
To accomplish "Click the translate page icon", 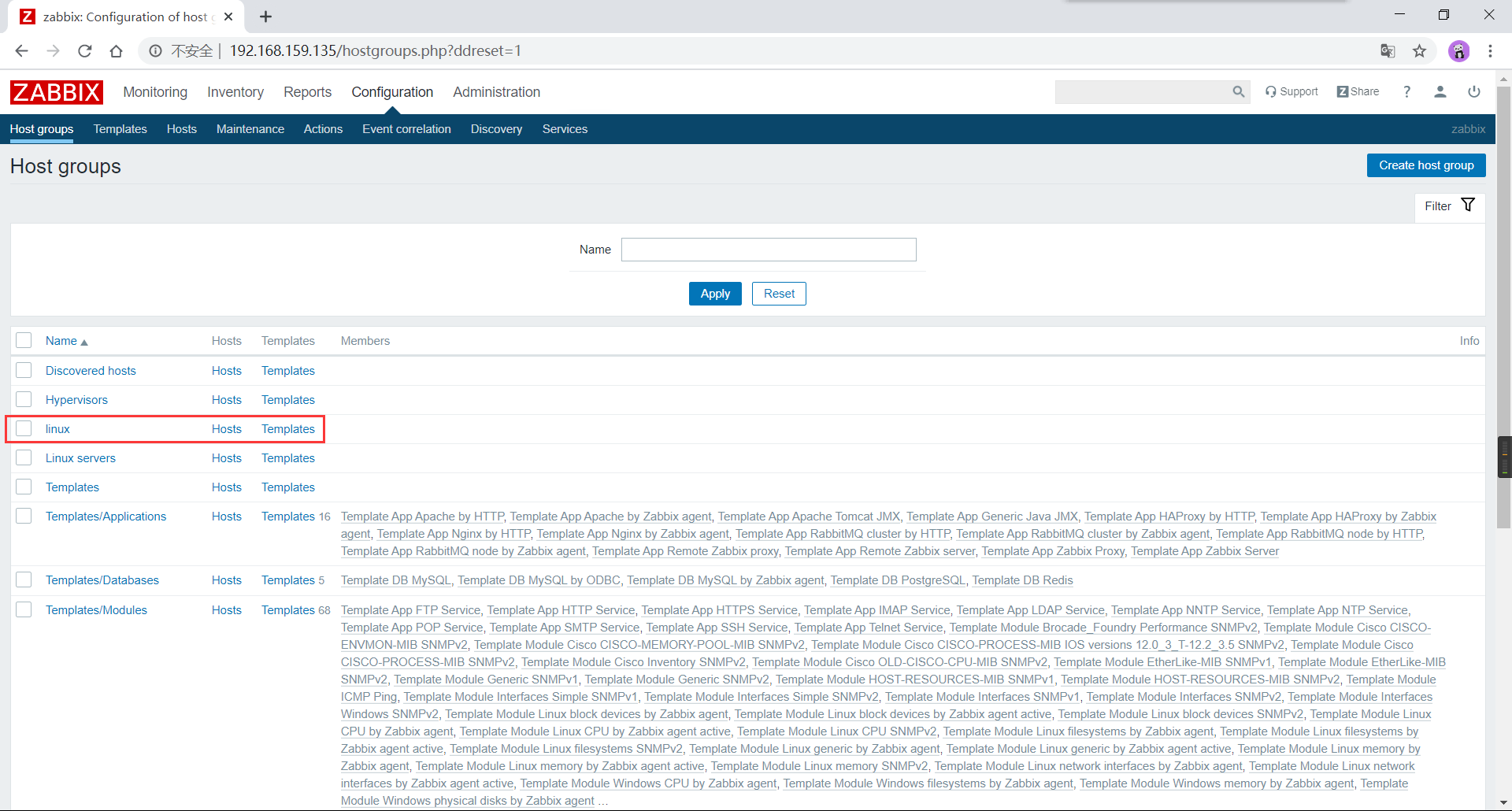I will pyautogui.click(x=1388, y=51).
